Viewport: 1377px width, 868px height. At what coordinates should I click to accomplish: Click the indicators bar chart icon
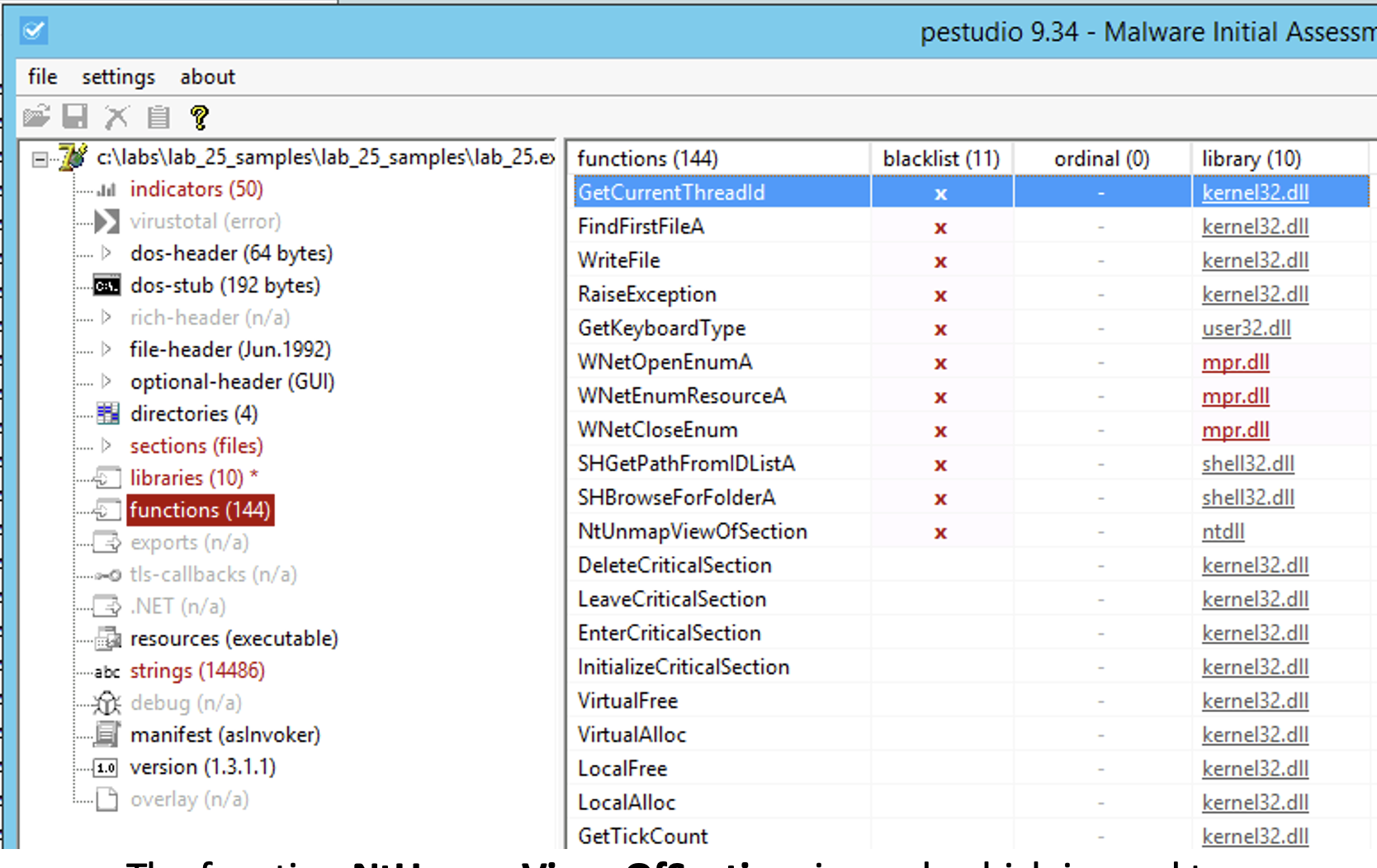[x=106, y=190]
